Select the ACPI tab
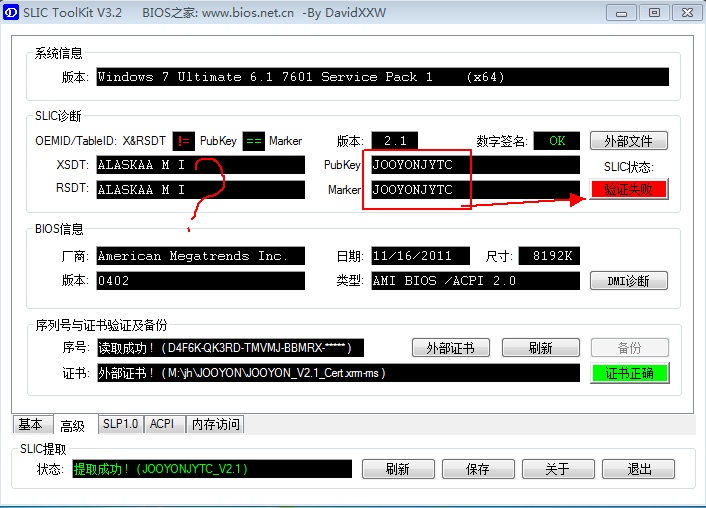 coord(161,424)
